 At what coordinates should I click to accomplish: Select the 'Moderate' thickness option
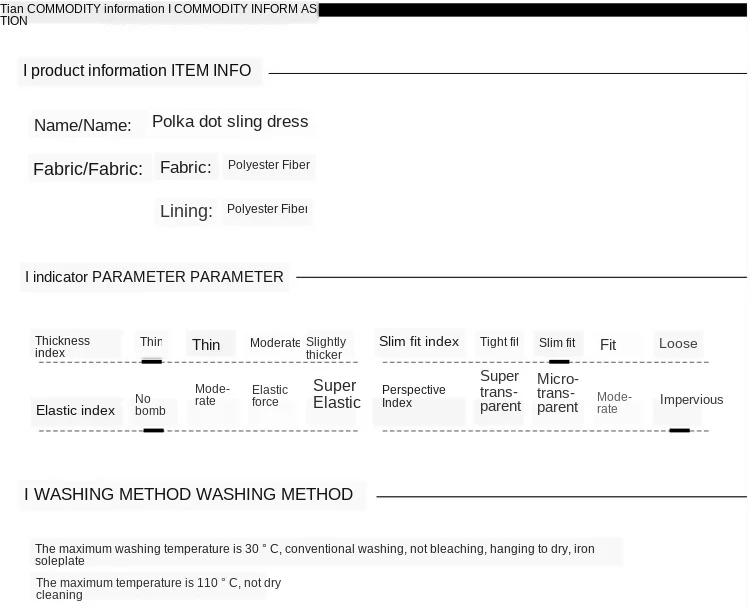pos(275,343)
